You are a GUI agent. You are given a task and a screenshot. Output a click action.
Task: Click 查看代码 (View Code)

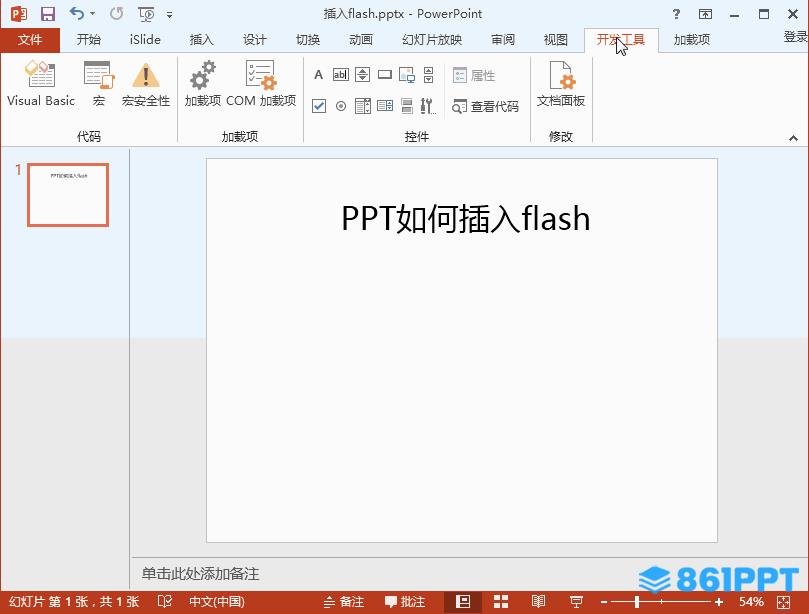[x=486, y=107]
